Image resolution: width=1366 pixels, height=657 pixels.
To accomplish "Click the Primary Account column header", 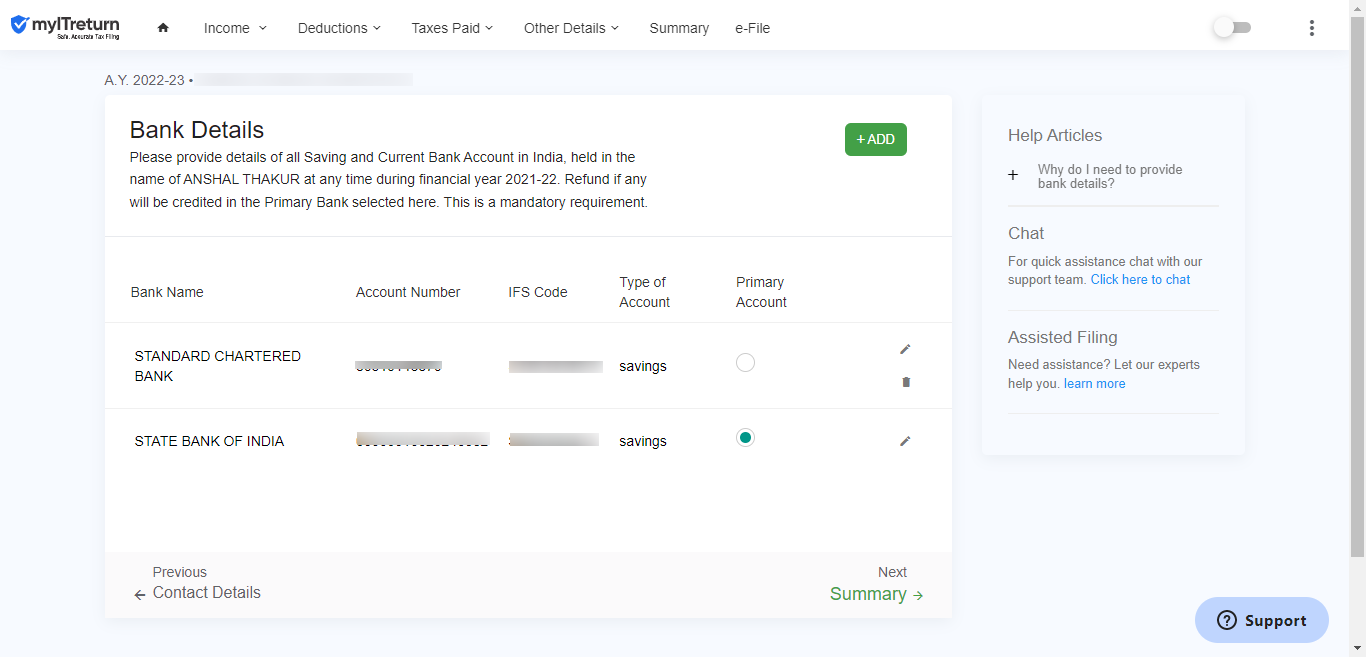I will click(762, 292).
